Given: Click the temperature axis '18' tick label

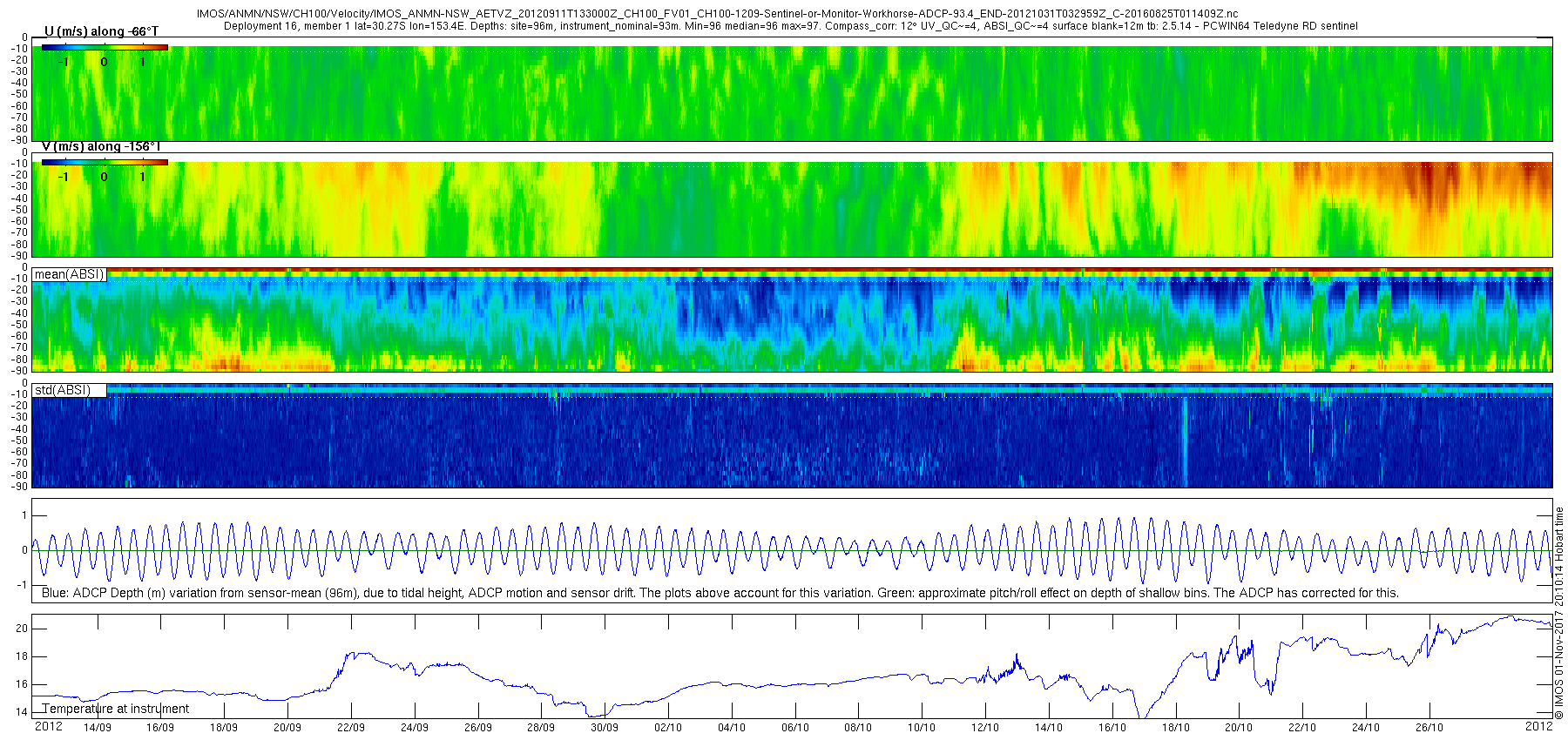Looking at the screenshot, I should click(x=22, y=656).
